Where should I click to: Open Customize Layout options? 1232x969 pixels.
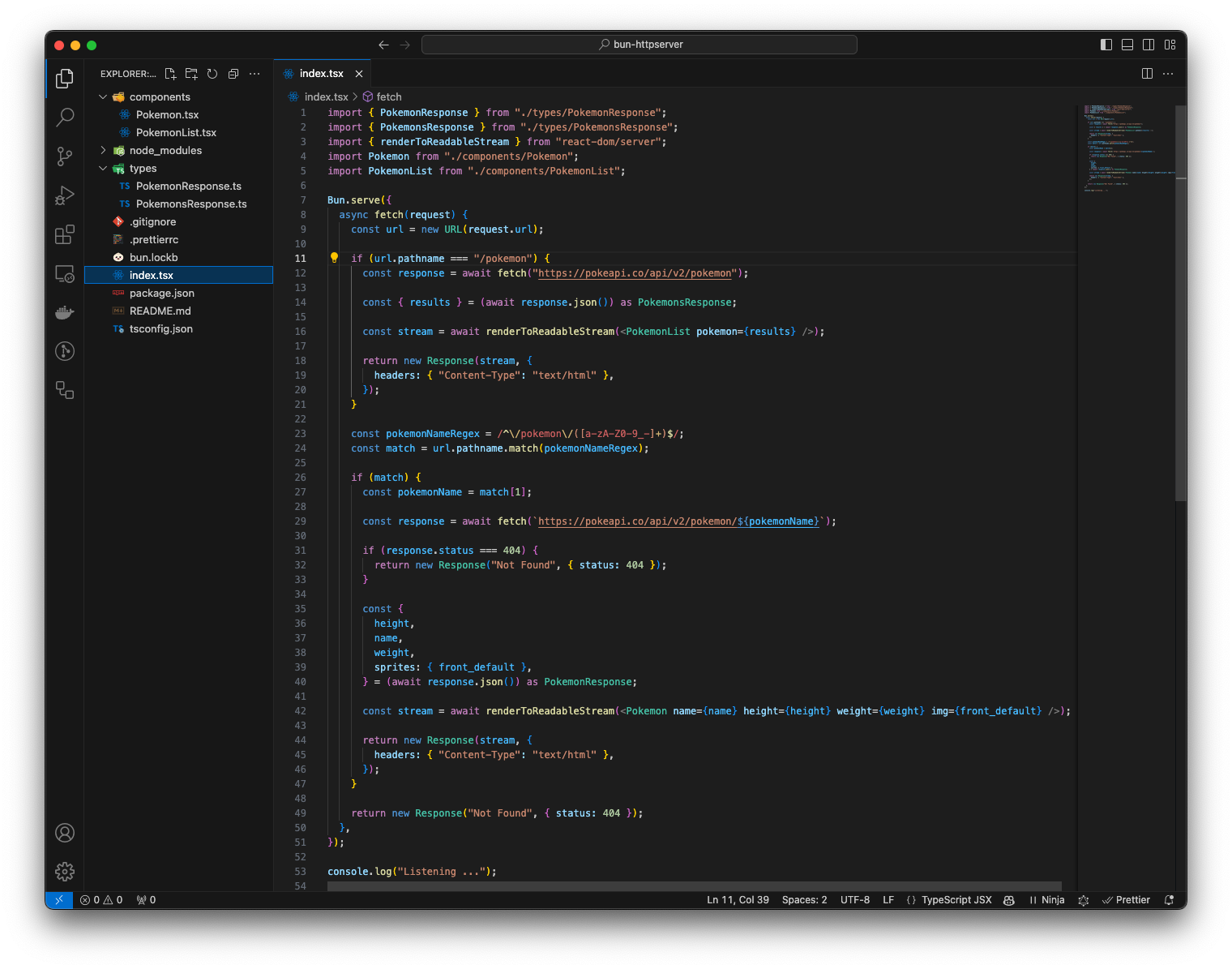tap(1170, 45)
